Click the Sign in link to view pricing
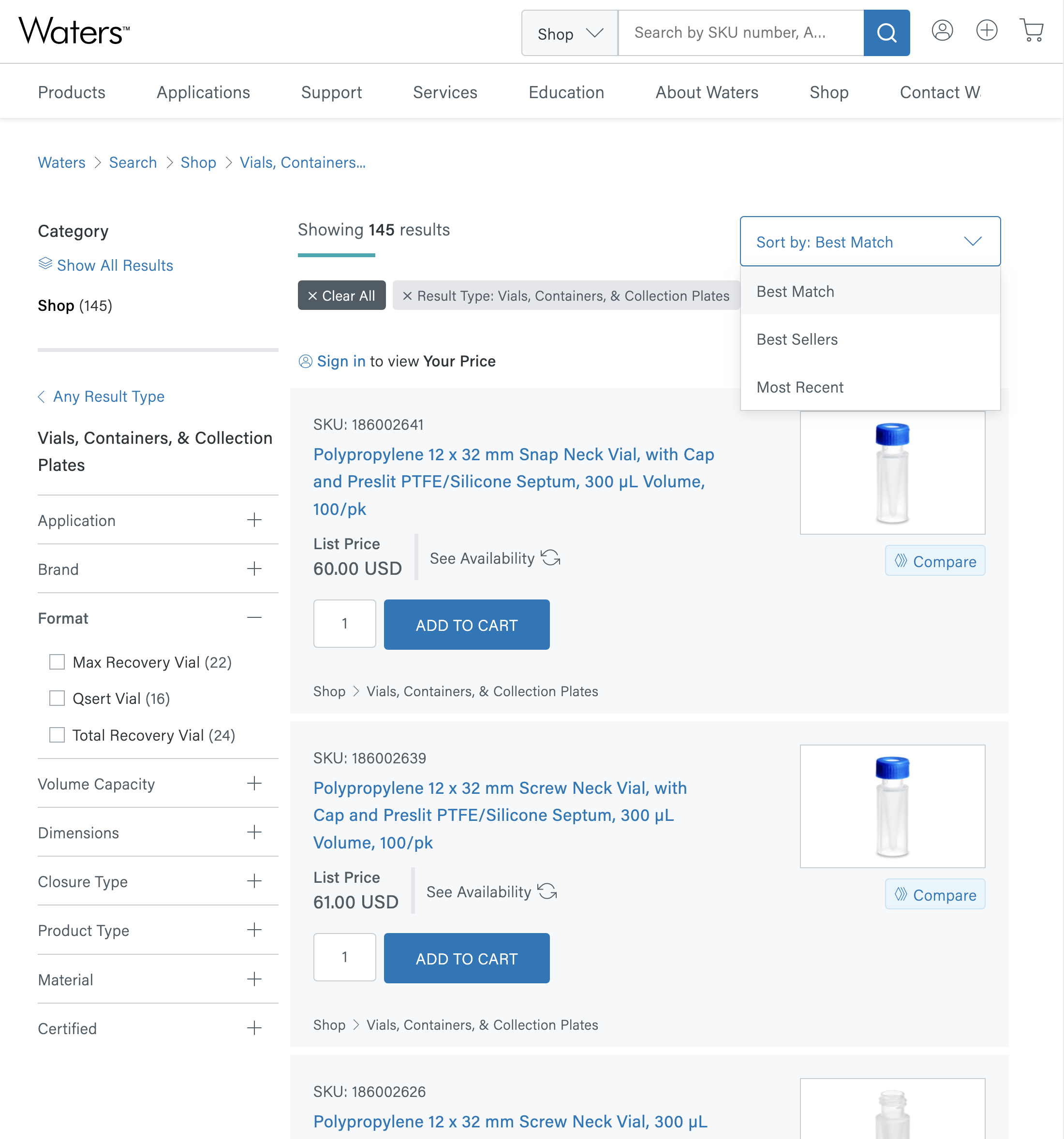 coord(341,361)
